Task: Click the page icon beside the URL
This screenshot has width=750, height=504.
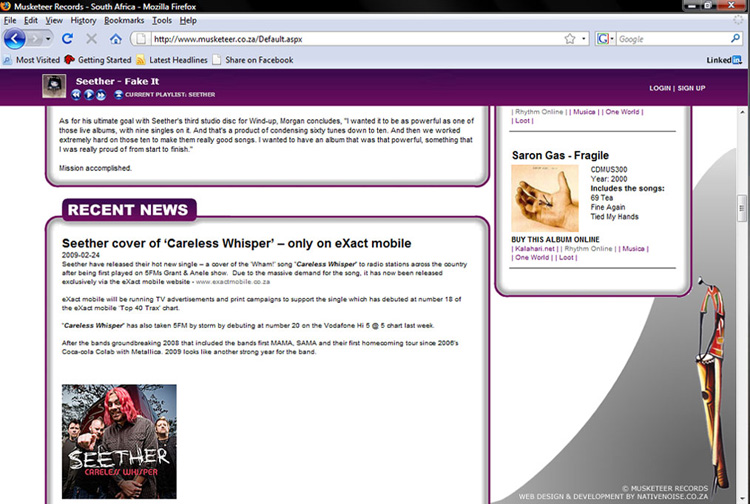Action: pyautogui.click(x=141, y=39)
